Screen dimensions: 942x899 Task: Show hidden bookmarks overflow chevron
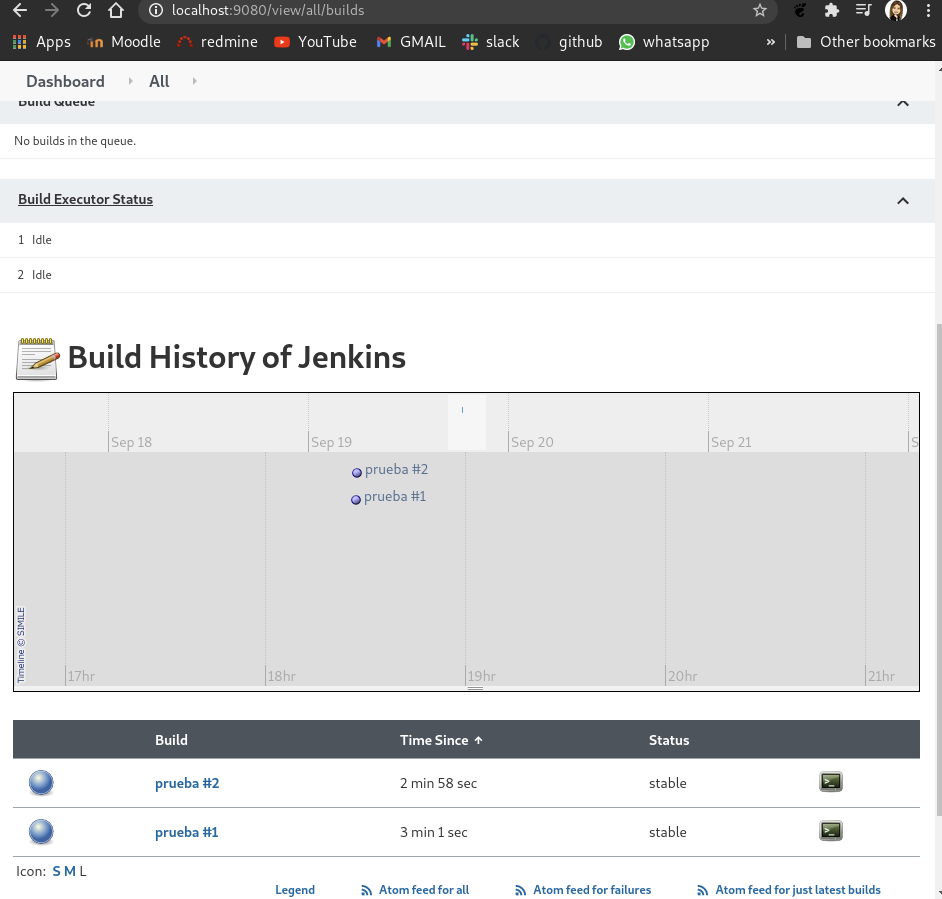[770, 42]
